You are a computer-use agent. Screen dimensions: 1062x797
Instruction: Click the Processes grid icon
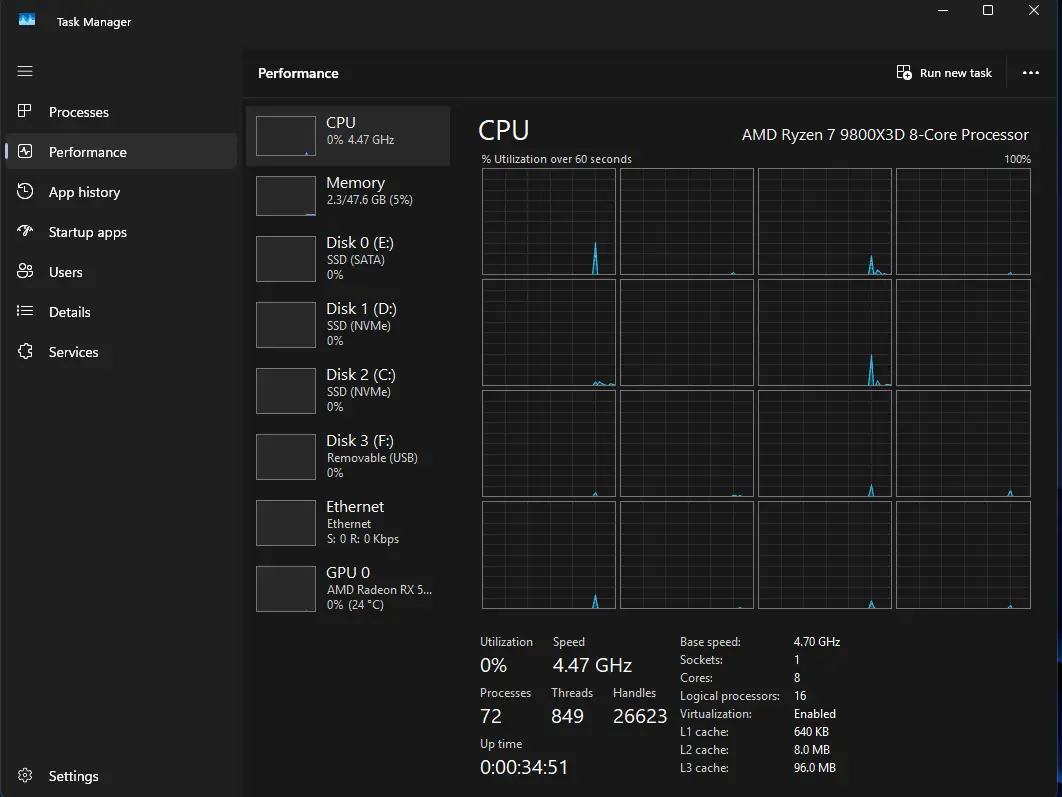(25, 111)
